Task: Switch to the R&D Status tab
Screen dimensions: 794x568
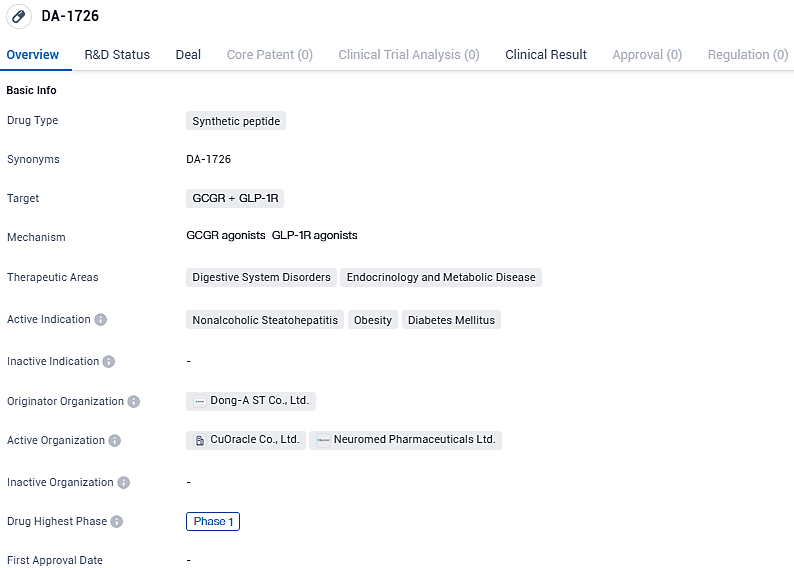Action: tap(117, 55)
